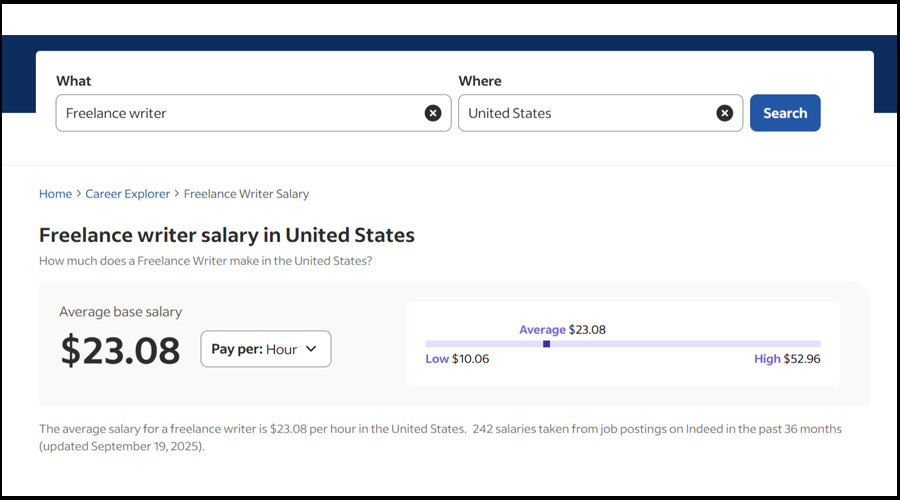Click the salary description paragraph with update date
900x500 pixels.
(440, 437)
